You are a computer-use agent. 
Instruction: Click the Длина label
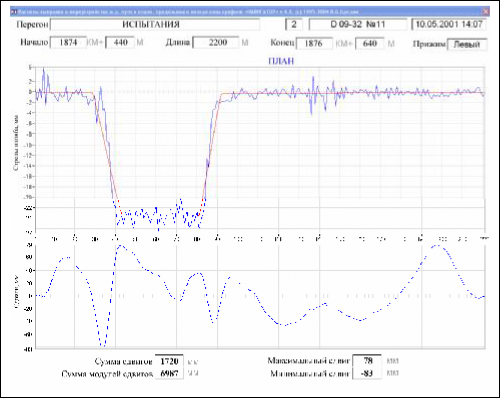tap(178, 42)
